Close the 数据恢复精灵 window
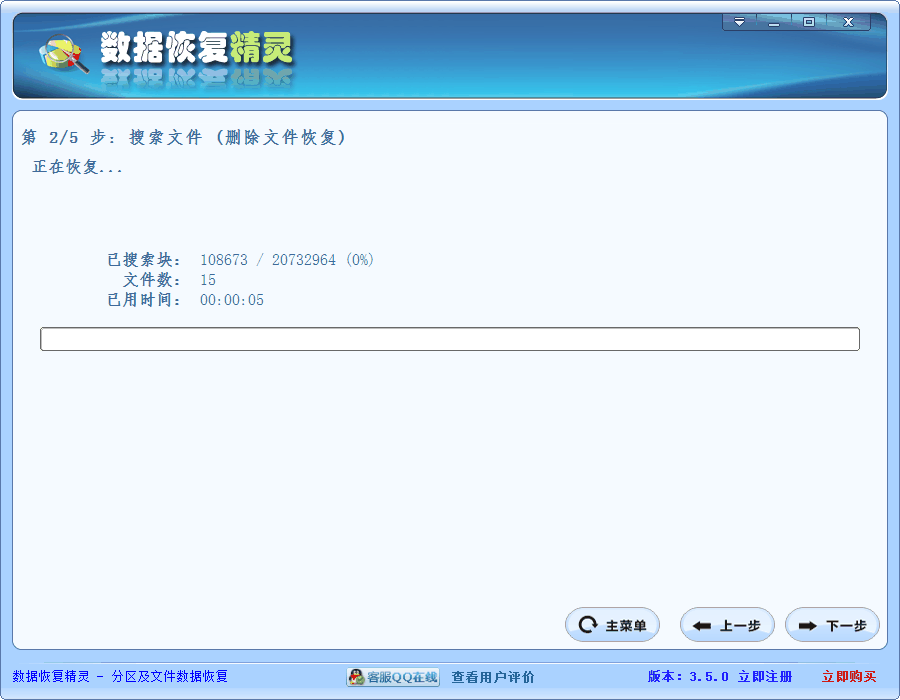This screenshot has height=700, width=900. (848, 22)
